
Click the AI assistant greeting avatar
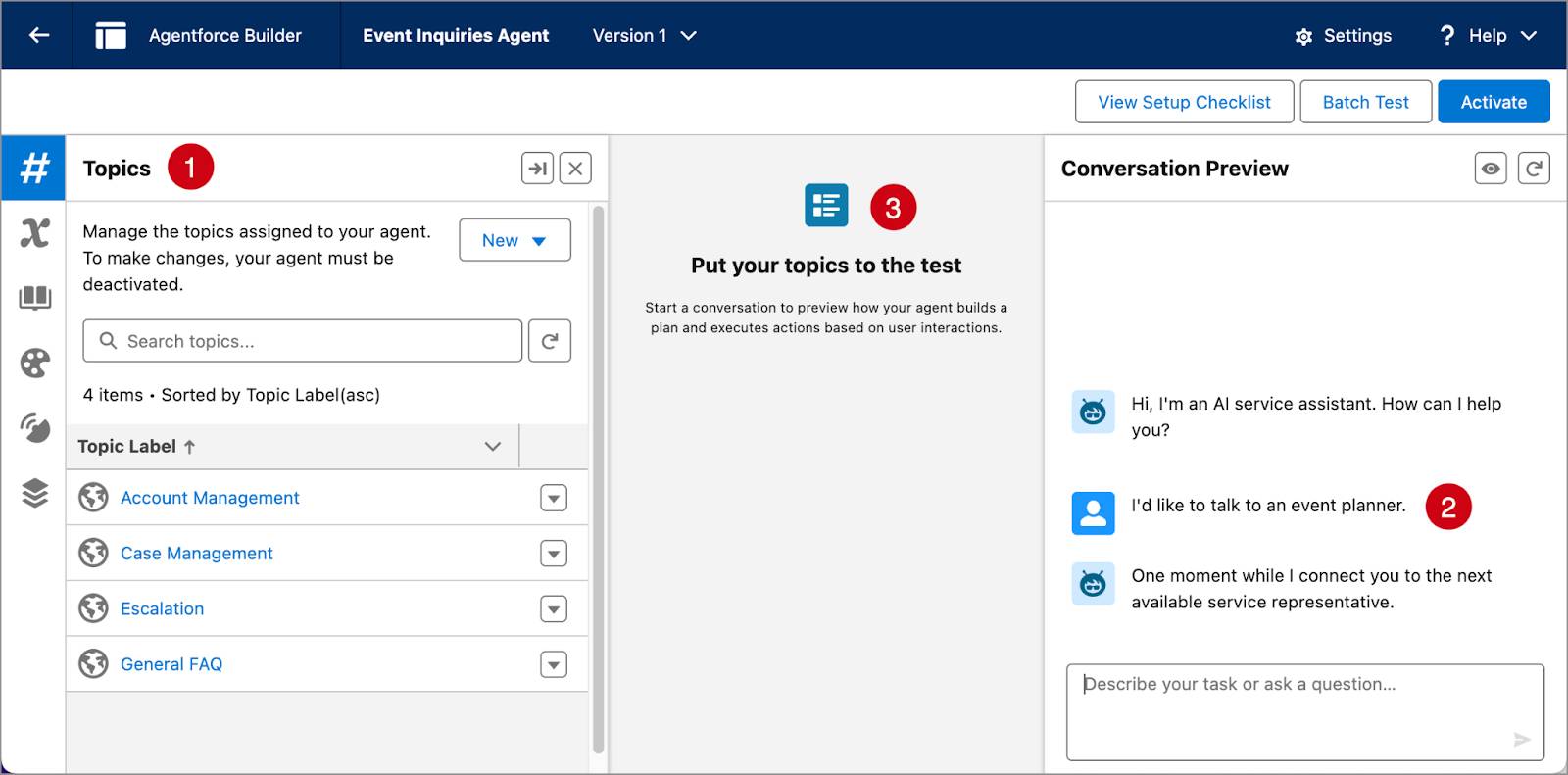coord(1093,412)
